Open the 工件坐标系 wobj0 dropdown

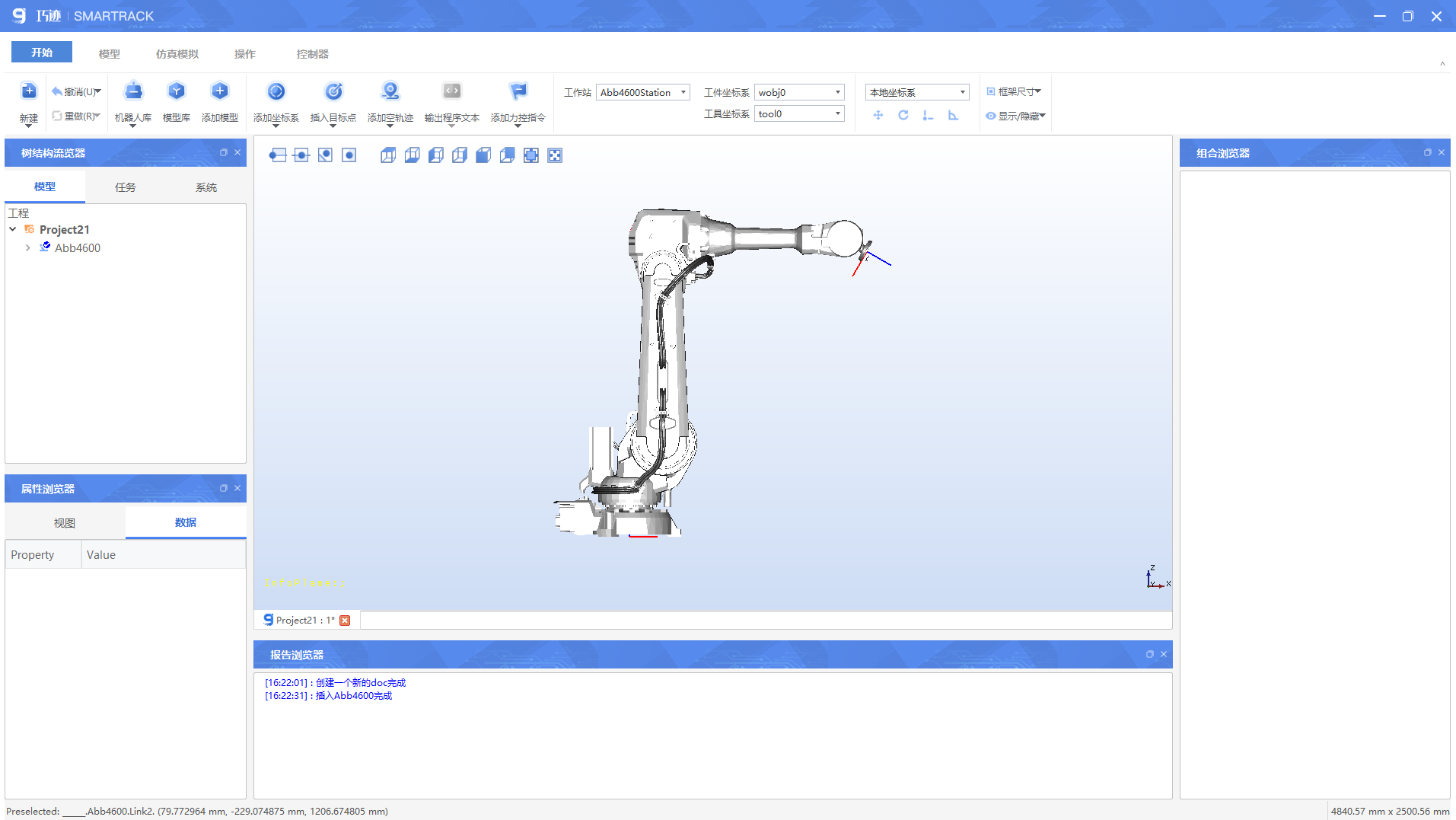click(x=799, y=92)
